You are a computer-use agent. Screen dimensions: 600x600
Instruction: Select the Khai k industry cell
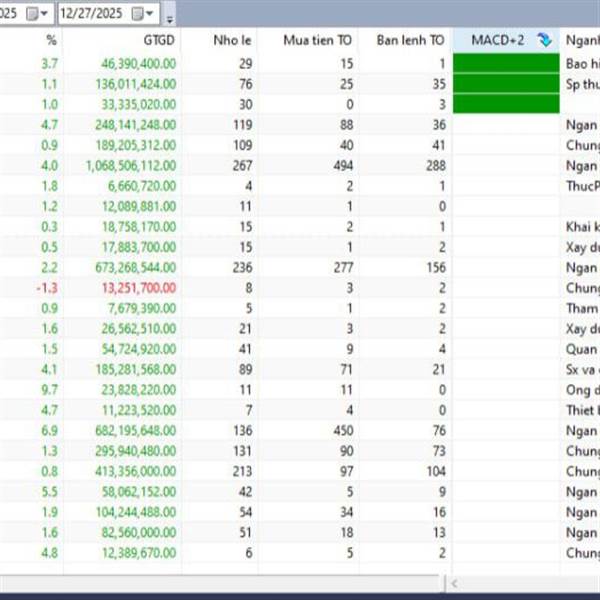(583, 227)
